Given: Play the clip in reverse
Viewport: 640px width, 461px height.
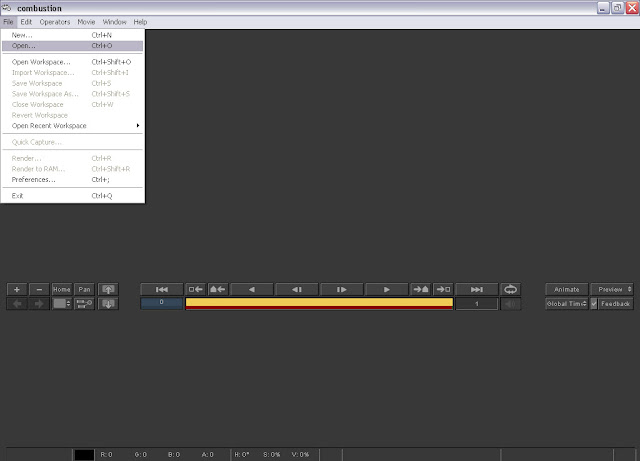Looking at the screenshot, I should [252, 290].
